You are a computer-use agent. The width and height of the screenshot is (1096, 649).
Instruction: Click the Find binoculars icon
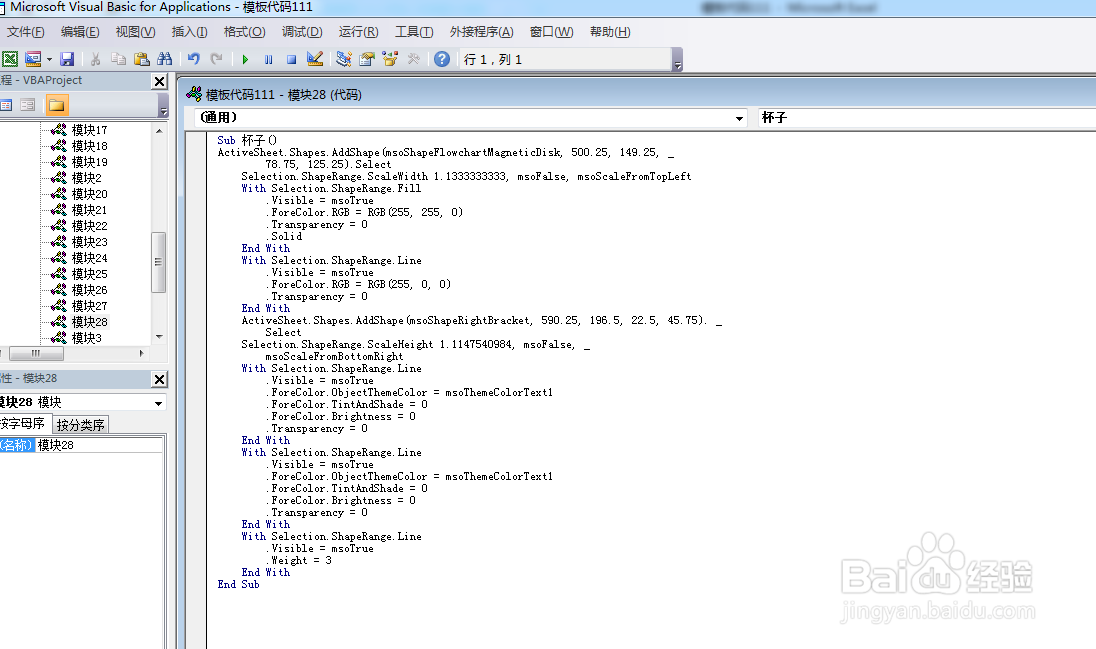point(165,59)
